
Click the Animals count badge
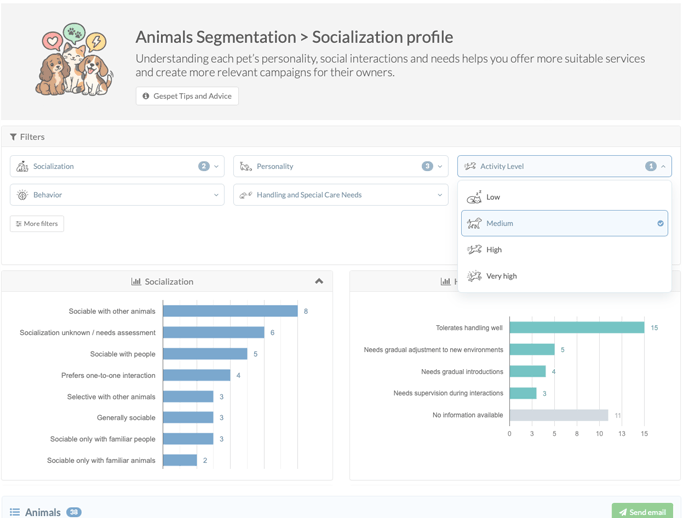[x=74, y=512]
